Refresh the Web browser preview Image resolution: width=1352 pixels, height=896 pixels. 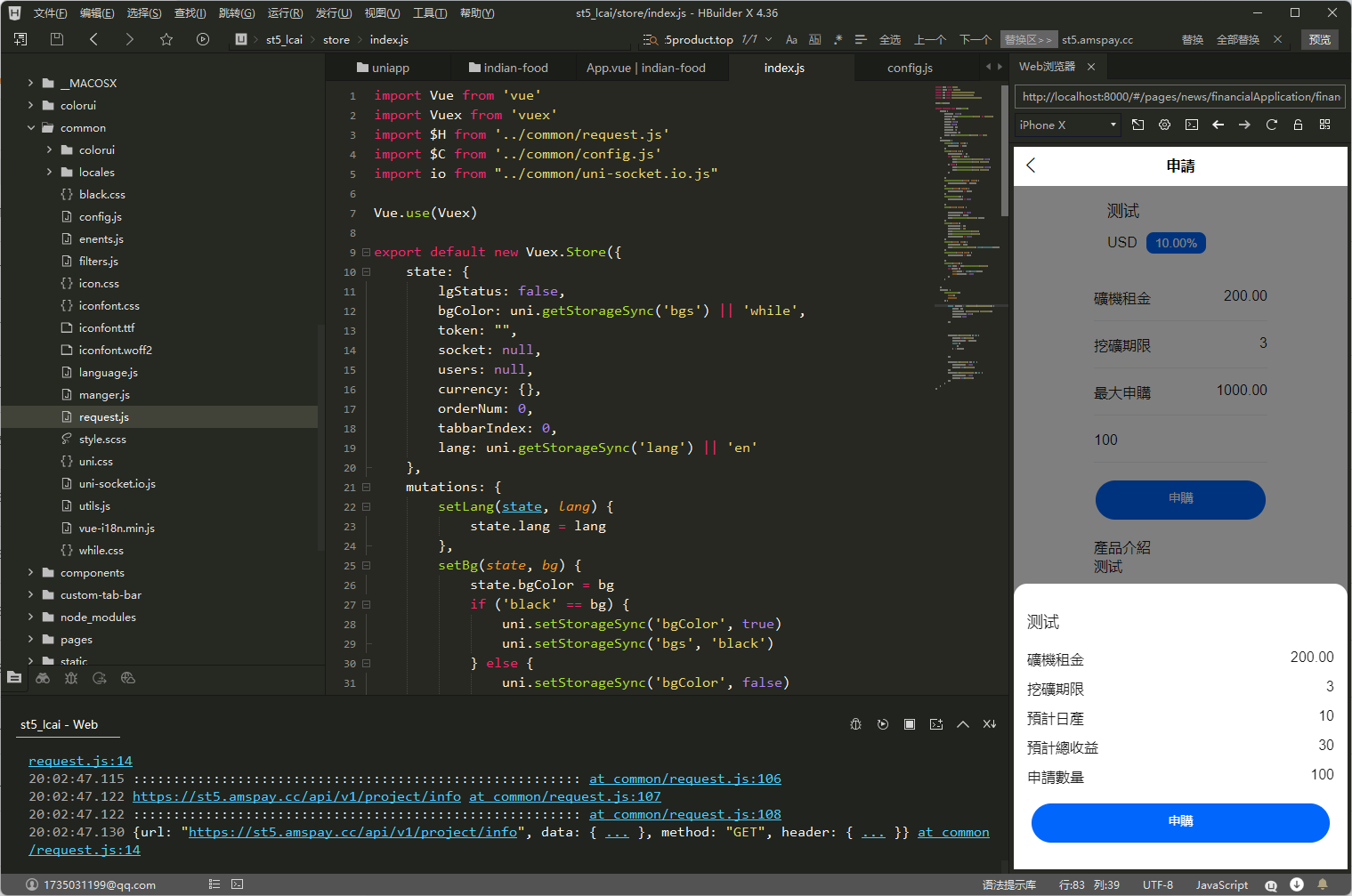pos(1271,125)
